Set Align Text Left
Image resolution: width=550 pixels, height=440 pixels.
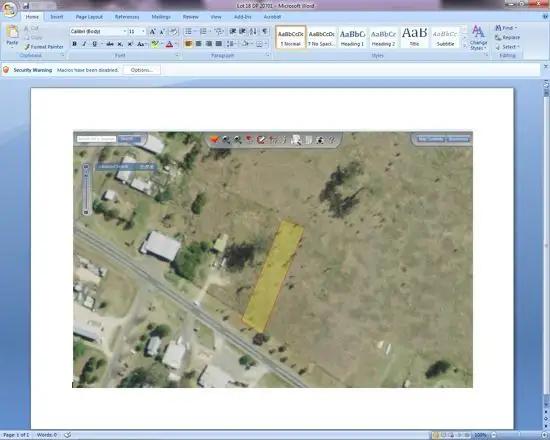[189, 44]
